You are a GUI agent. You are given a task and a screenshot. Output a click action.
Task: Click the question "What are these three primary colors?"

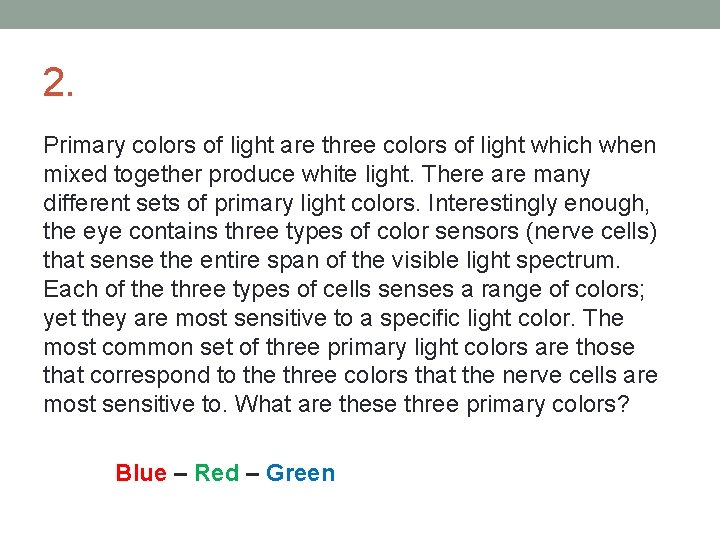tap(432, 405)
